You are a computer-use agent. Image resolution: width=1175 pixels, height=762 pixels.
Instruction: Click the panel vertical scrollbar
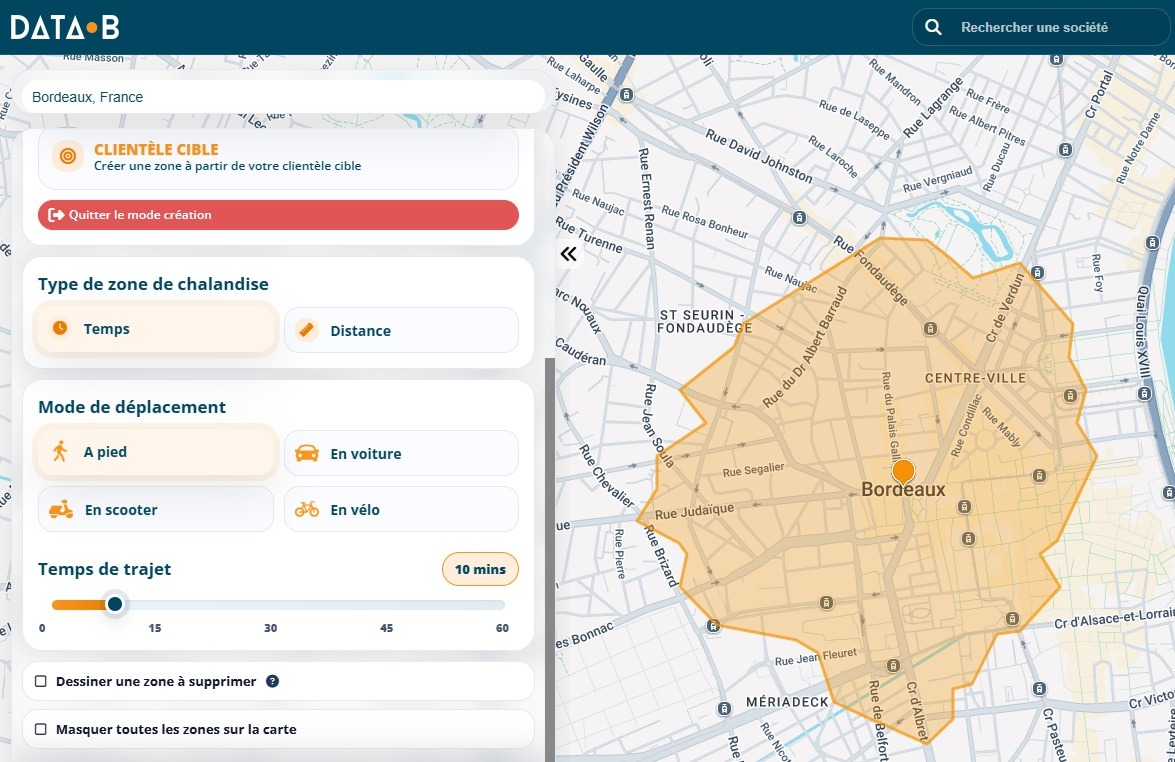(x=550, y=559)
